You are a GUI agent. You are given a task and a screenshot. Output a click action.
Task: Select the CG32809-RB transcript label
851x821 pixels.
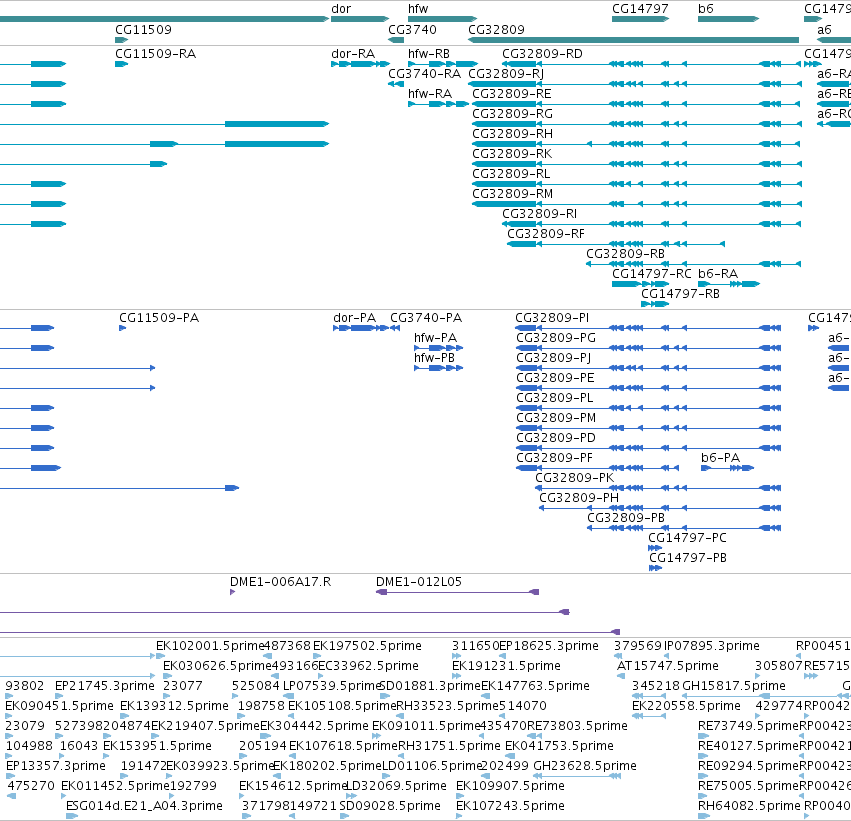coord(625,254)
